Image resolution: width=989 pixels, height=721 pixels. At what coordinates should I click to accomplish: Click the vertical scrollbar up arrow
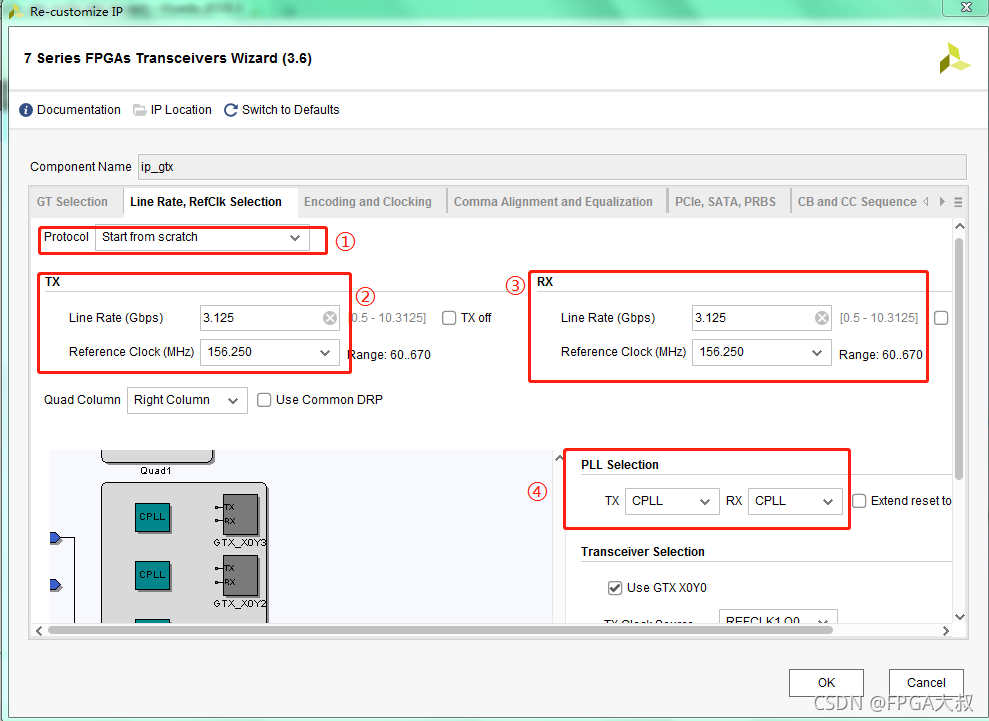959,226
